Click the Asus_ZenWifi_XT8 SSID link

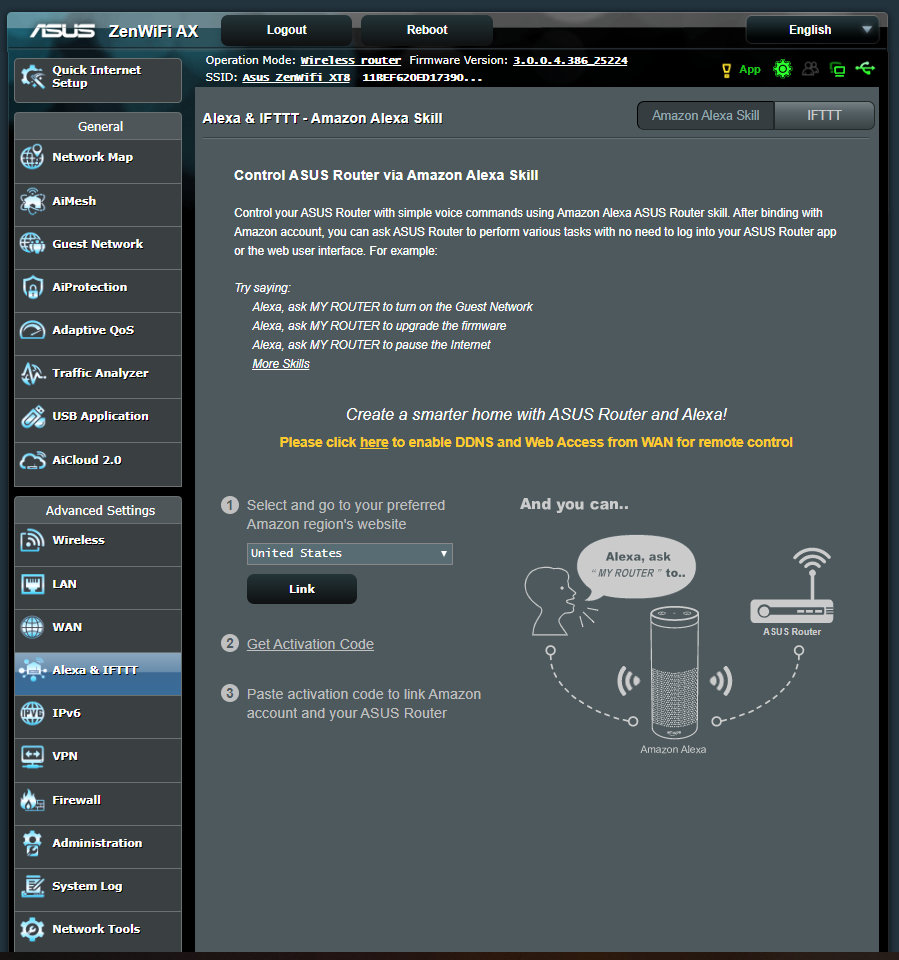pyautogui.click(x=296, y=77)
